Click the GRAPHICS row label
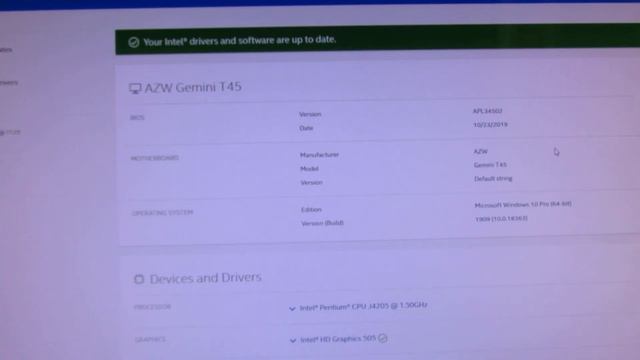 click(x=150, y=340)
